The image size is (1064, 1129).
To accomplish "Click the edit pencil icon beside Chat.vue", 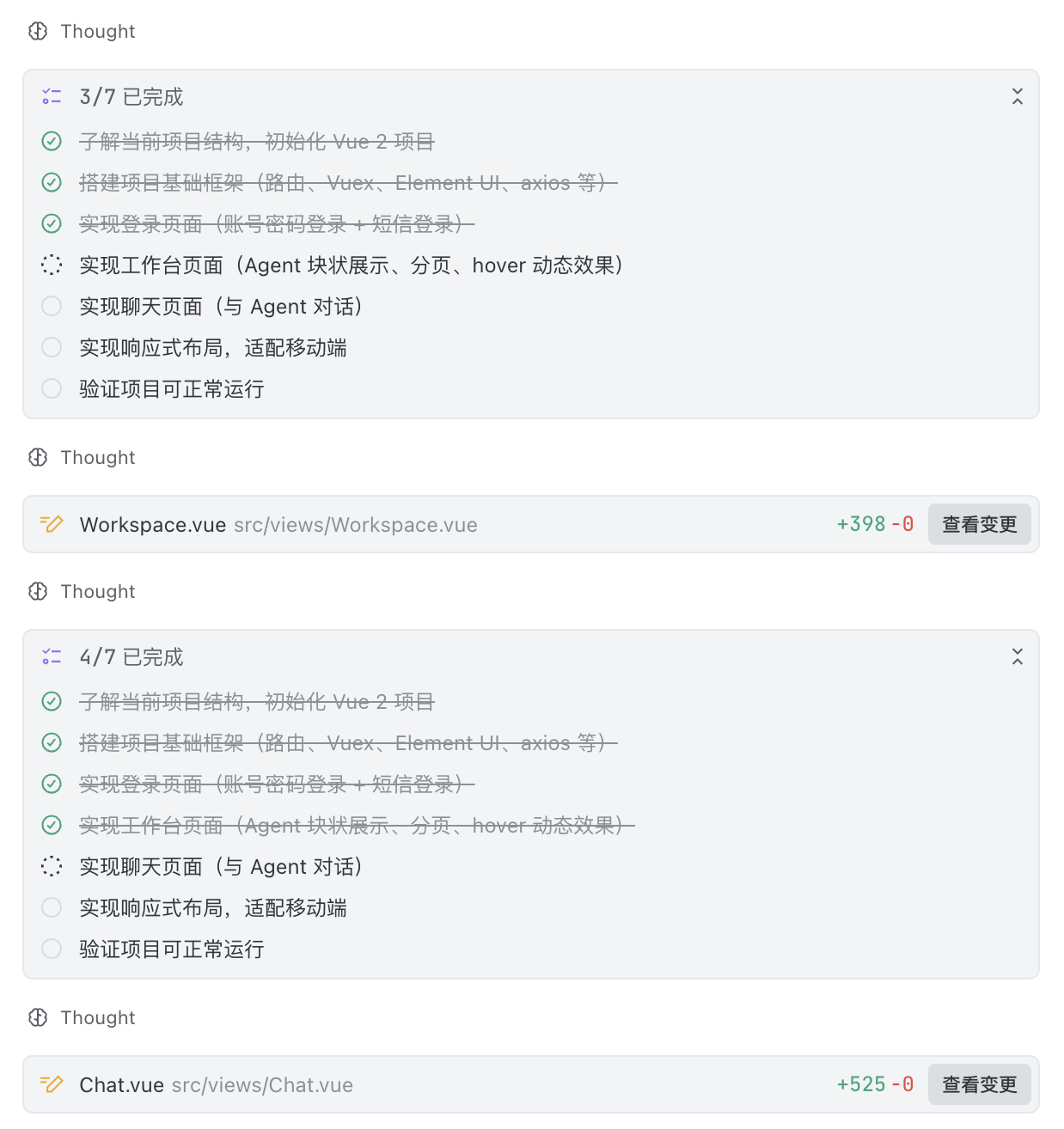I will click(x=52, y=1084).
